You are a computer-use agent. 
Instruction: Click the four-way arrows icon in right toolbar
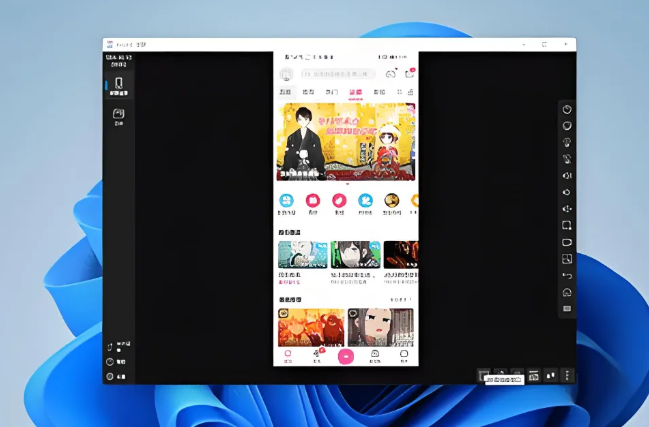[x=567, y=209]
